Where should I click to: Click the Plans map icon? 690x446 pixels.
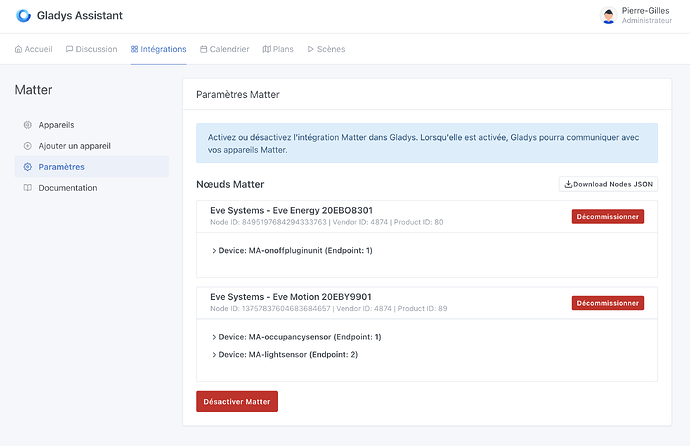pos(267,49)
